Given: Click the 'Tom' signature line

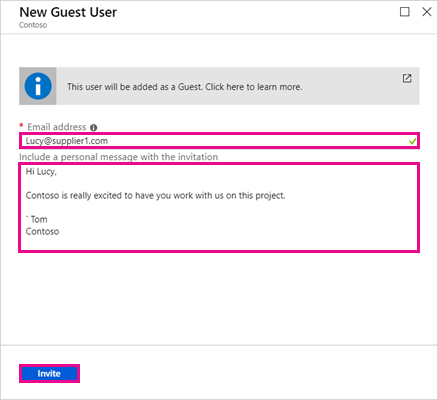Looking at the screenshot, I should click(37, 219).
